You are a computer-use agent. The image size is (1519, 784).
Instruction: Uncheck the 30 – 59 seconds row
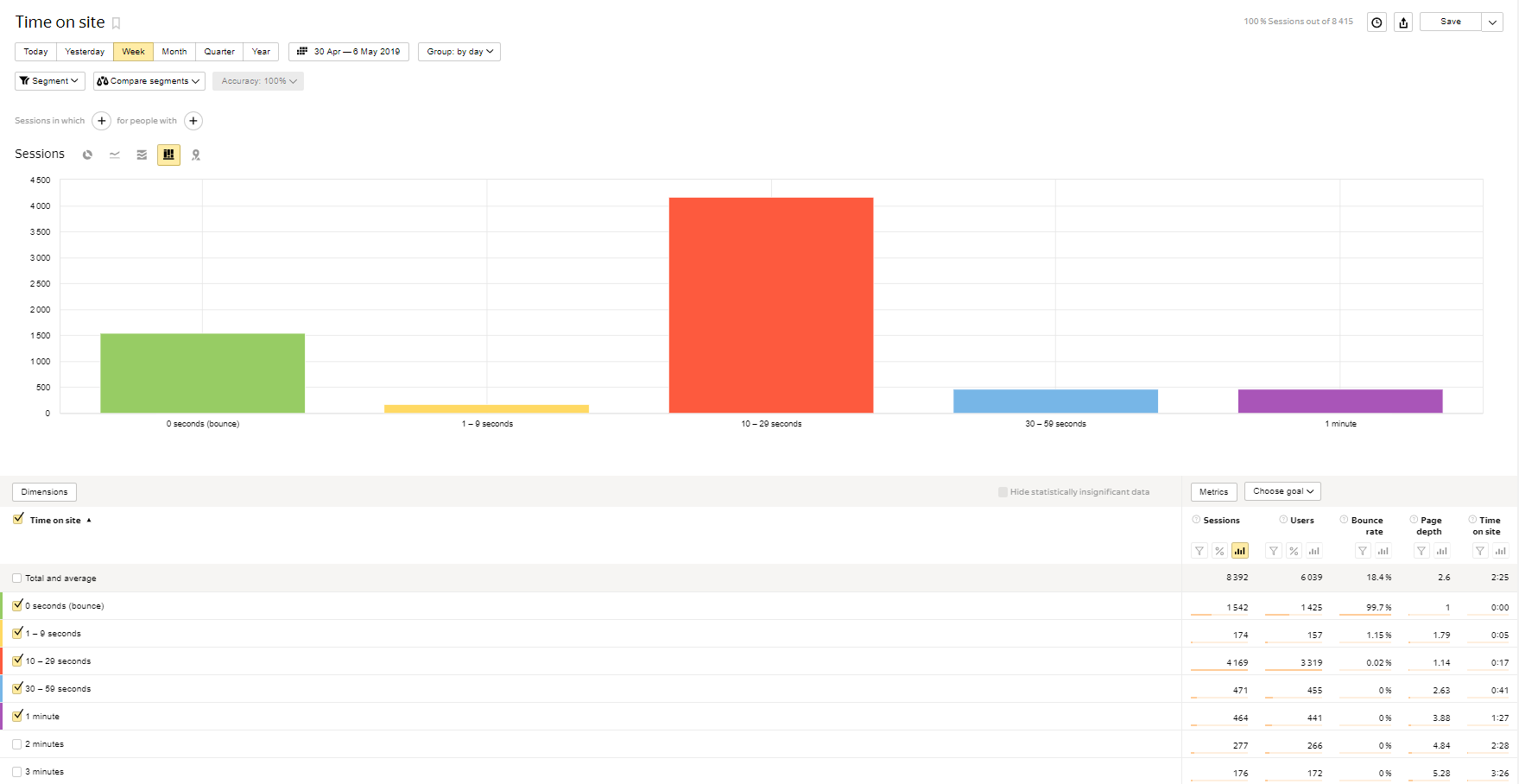(17, 688)
